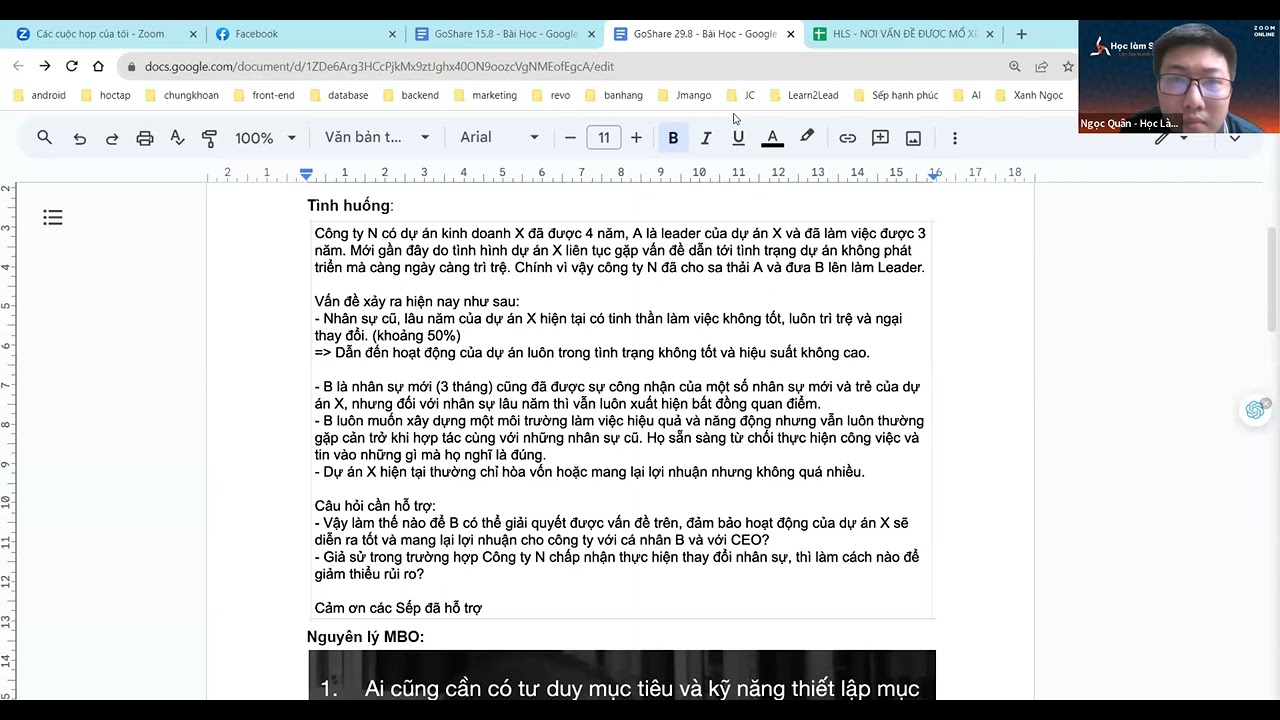Toggle bold formatting
Screen dimensions: 1280x720
pyautogui.click(x=673, y=138)
